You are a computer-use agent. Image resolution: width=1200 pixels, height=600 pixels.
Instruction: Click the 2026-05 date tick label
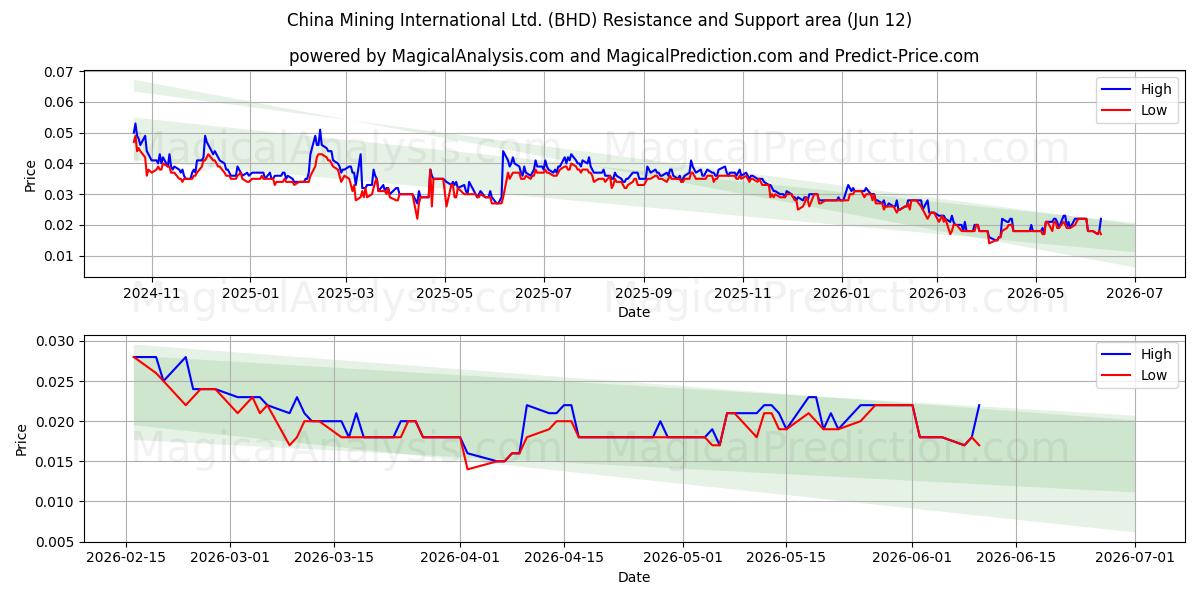(x=1035, y=294)
